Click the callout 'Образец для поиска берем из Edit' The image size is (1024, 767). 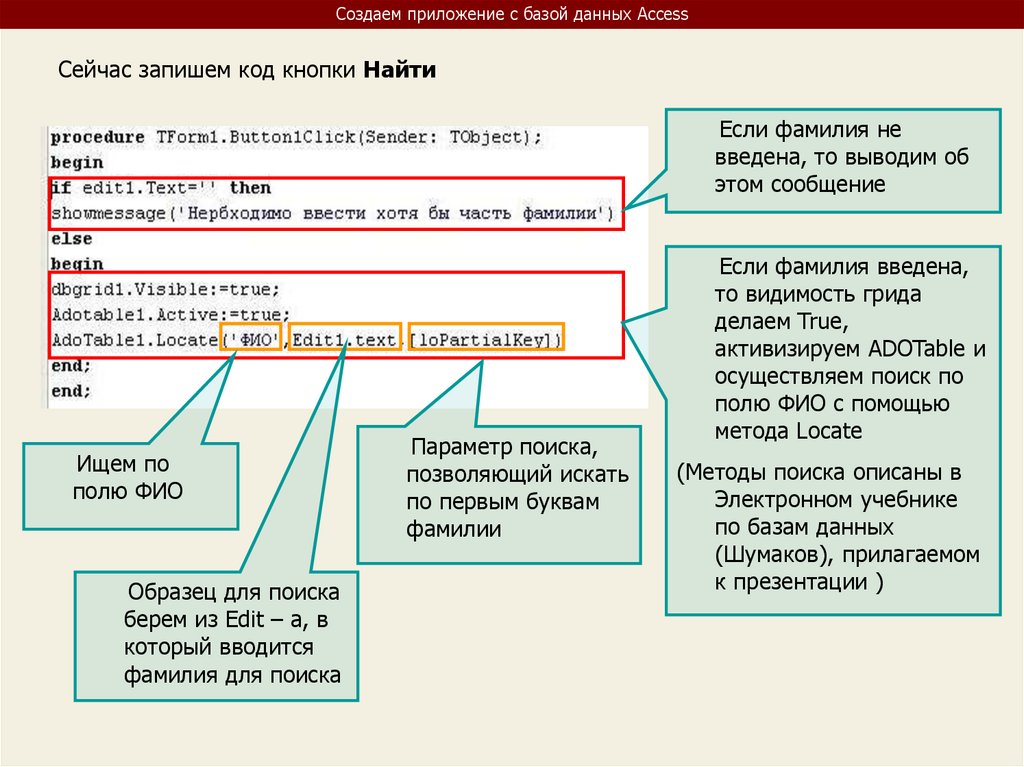coord(216,636)
